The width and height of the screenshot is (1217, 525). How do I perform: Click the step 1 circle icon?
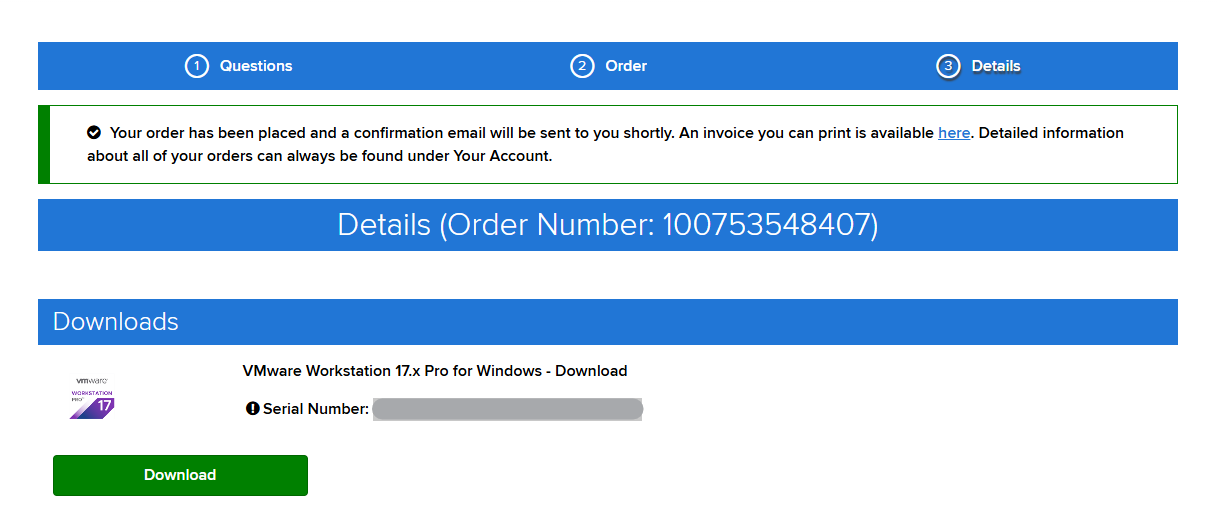(197, 66)
